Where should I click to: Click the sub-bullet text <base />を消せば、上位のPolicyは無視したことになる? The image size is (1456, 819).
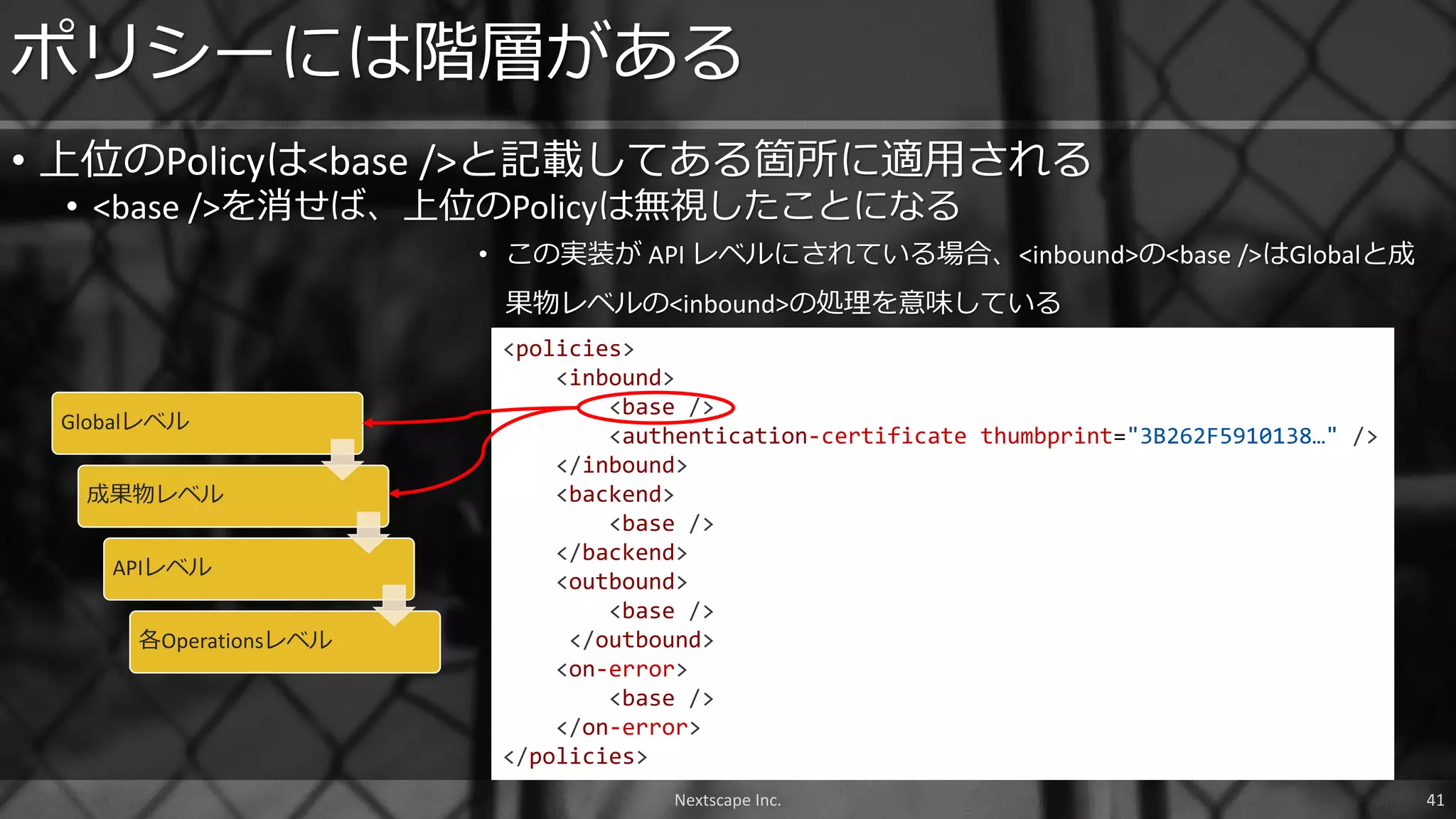(526, 206)
